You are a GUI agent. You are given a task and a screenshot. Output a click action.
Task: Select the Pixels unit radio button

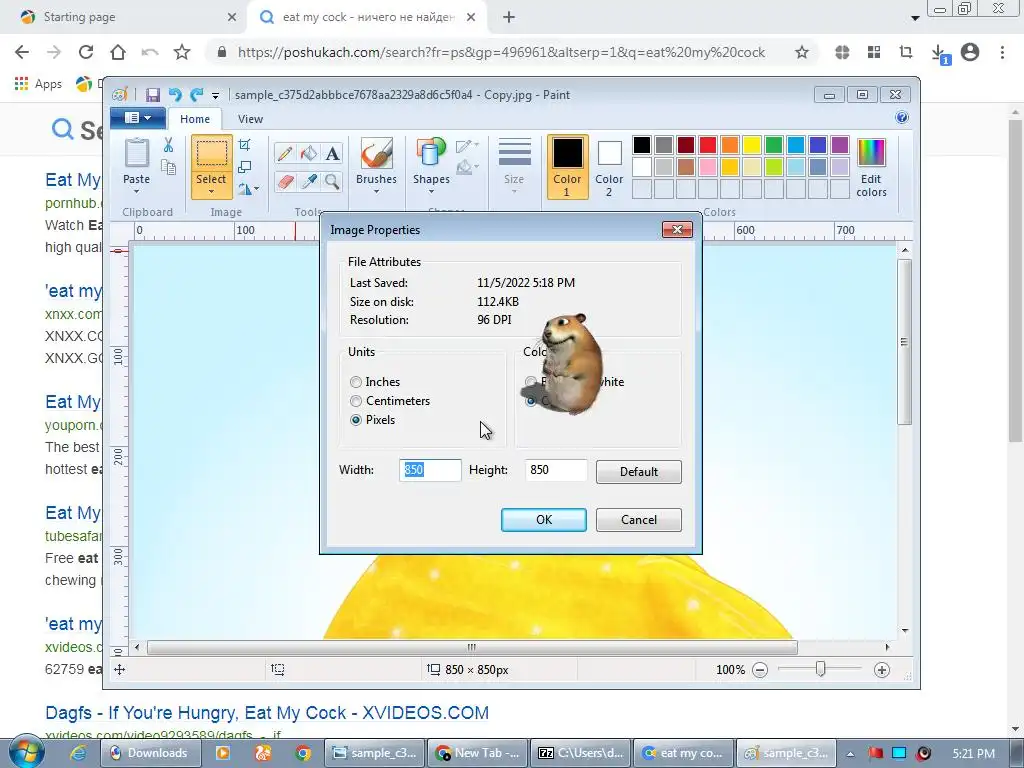coord(356,420)
